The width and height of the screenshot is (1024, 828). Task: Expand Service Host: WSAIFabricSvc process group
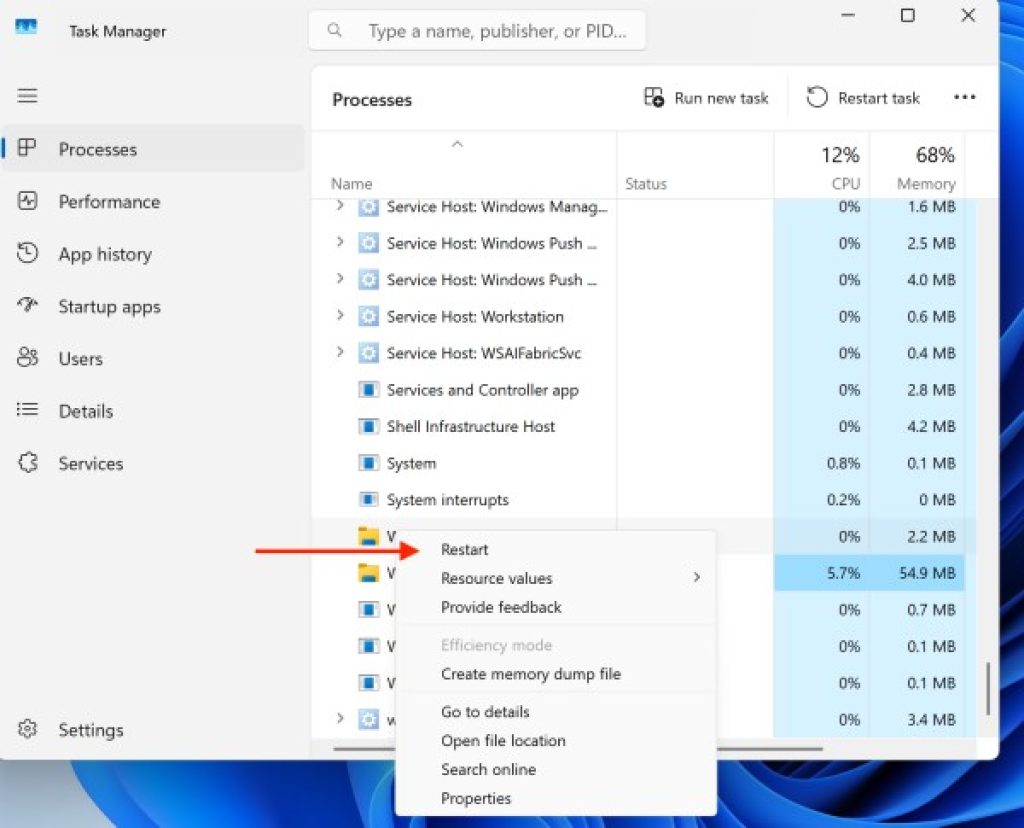(338, 353)
